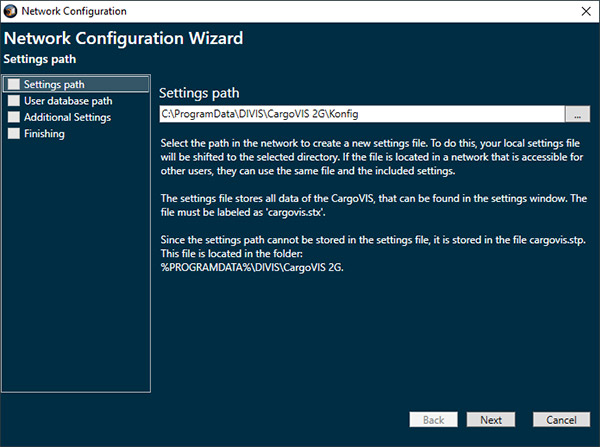
Task: Tick the Settings path step checkbox
Action: [14, 84]
